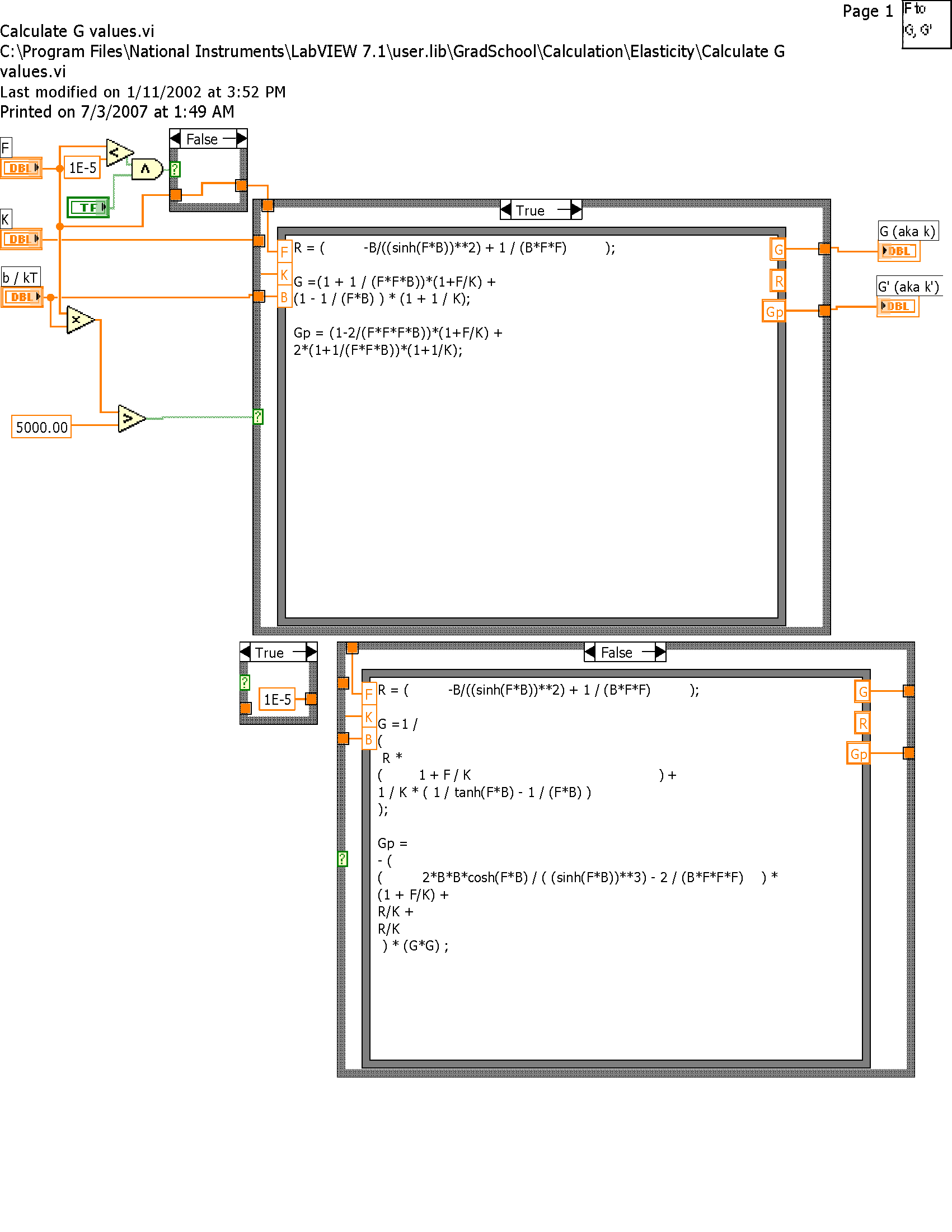Go to previous case in large False structure
The height and width of the screenshot is (1232, 952).
[x=590, y=653]
